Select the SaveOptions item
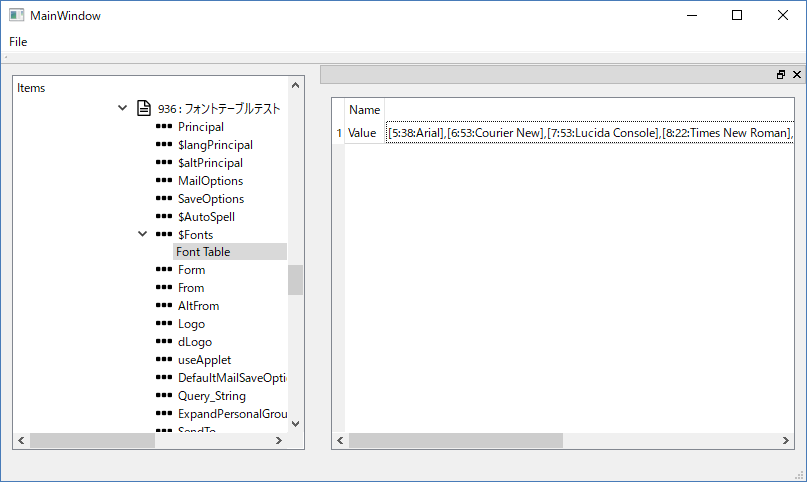The image size is (807, 482). [210, 199]
